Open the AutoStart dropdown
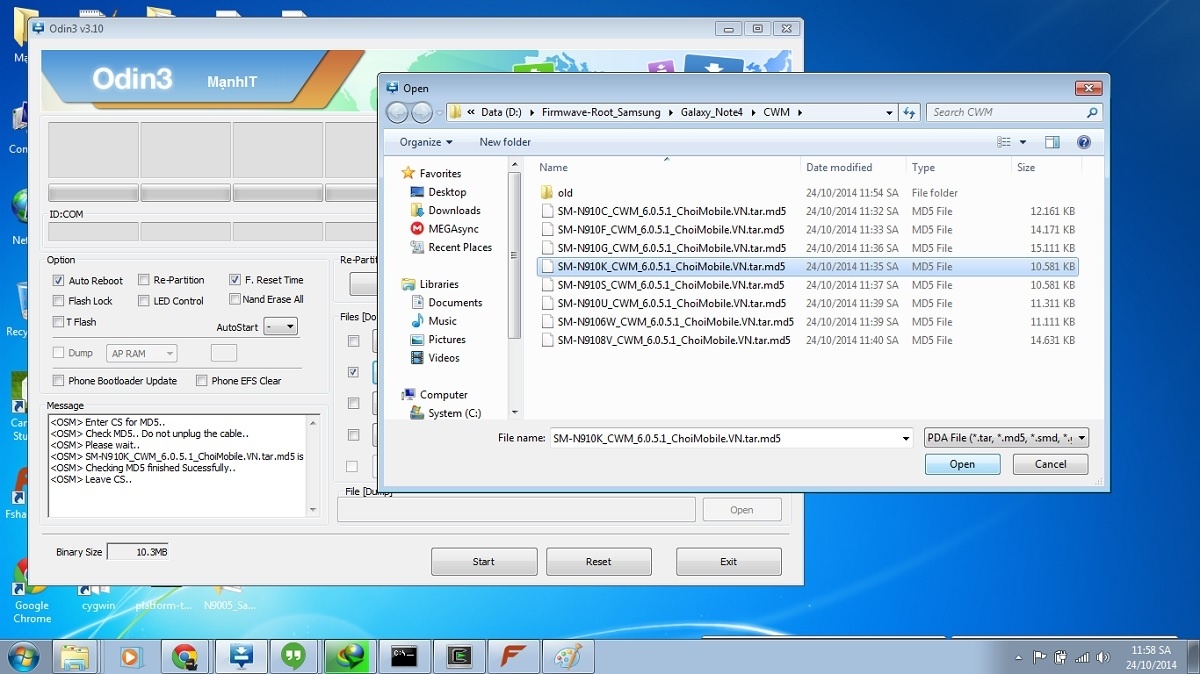Image resolution: width=1200 pixels, height=674 pixels. [x=281, y=327]
